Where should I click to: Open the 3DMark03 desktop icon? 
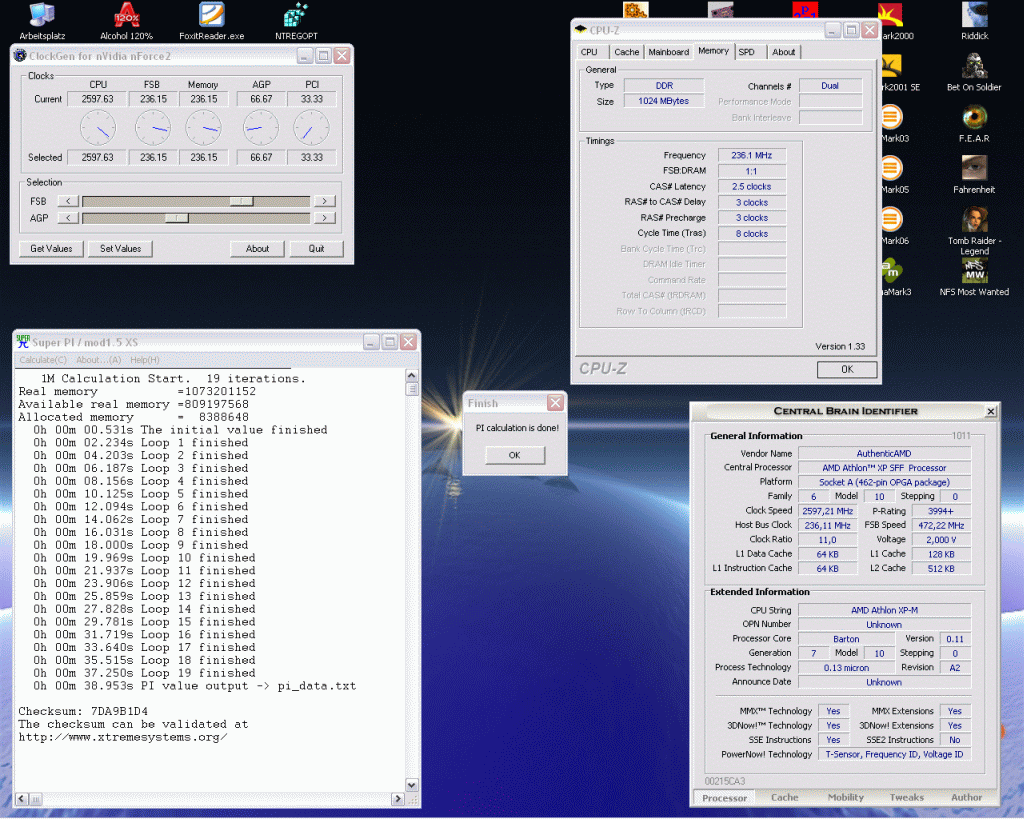[893, 123]
